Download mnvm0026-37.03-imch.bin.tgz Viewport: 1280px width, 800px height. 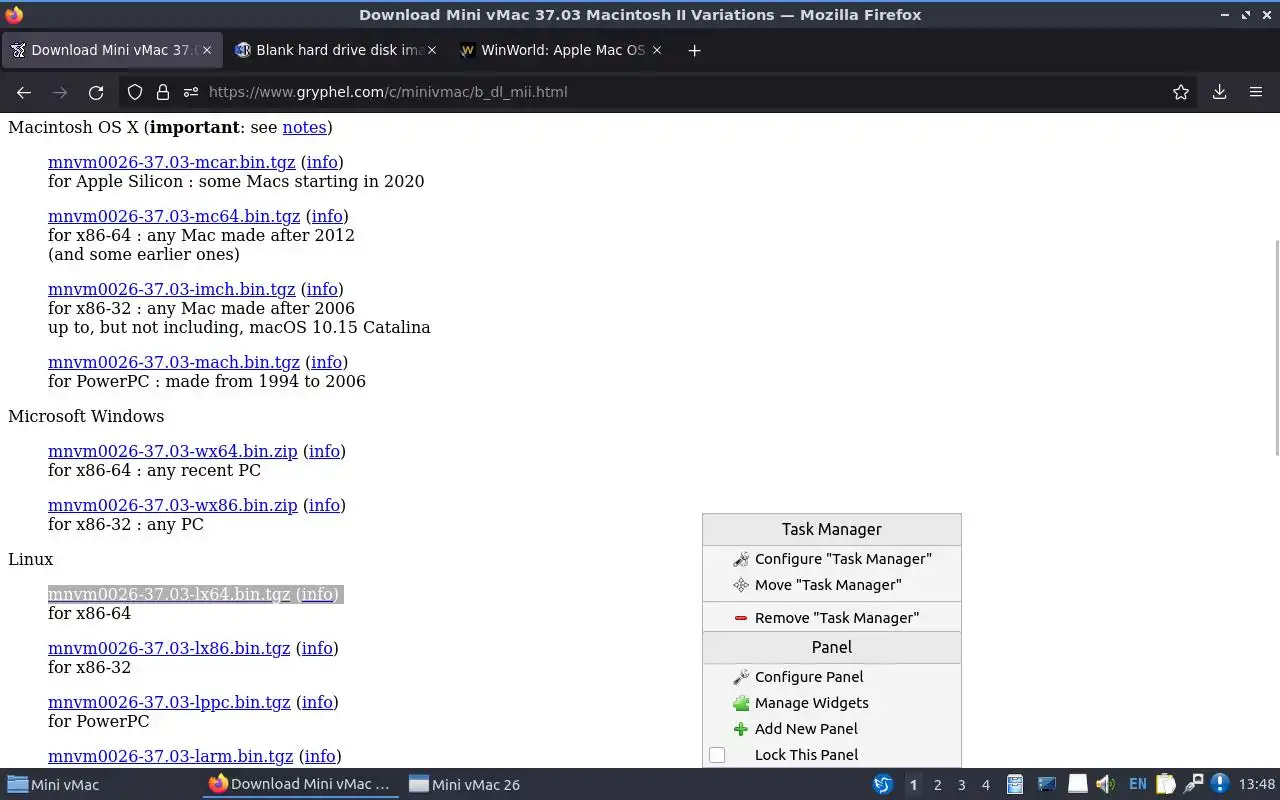172,289
